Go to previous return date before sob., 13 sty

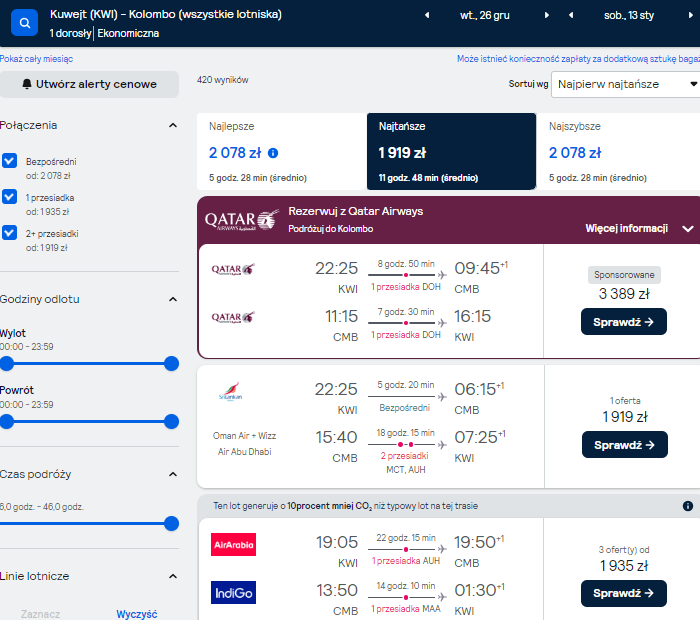571,15
